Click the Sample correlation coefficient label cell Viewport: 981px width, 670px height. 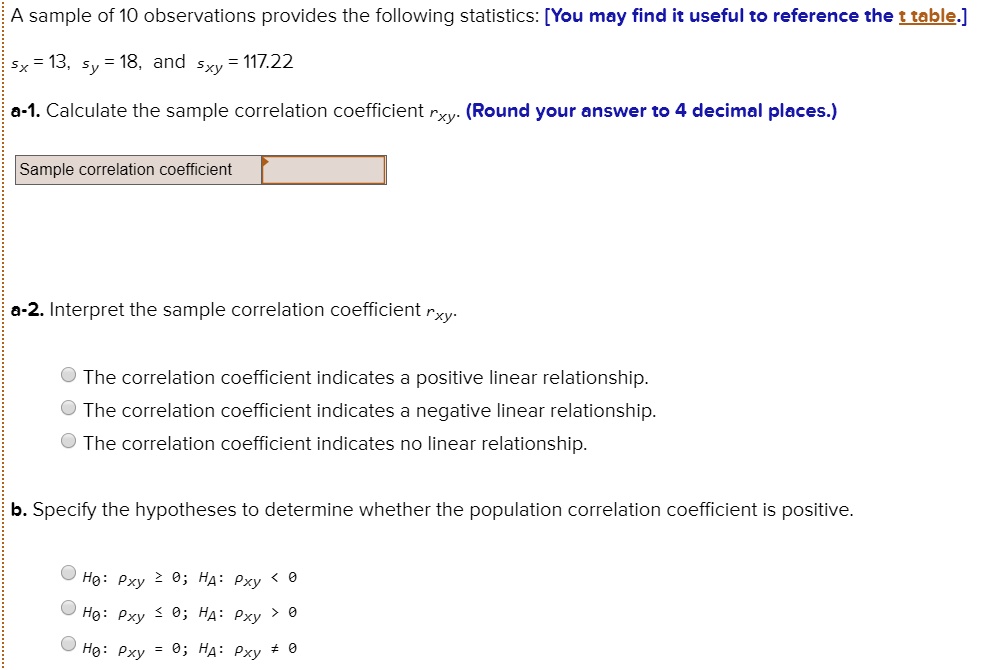(137, 169)
